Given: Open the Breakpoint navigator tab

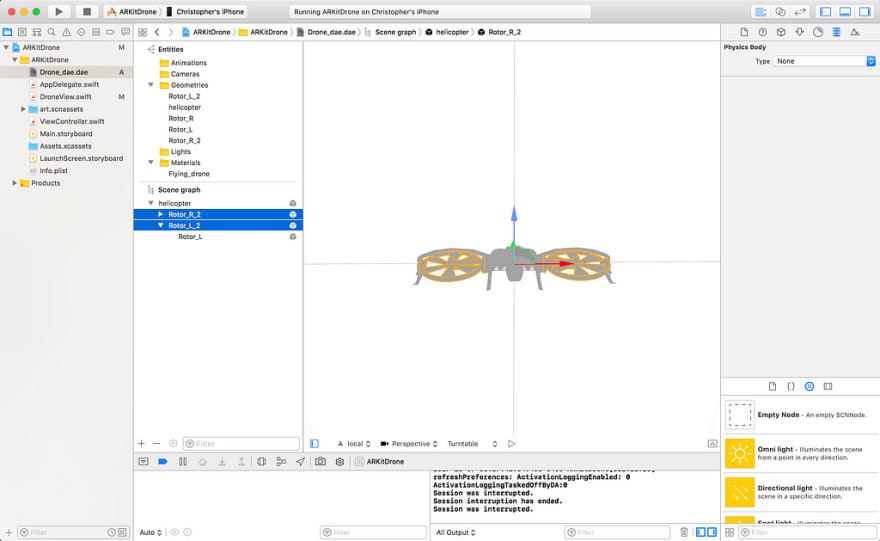Looking at the screenshot, I should 111,32.
